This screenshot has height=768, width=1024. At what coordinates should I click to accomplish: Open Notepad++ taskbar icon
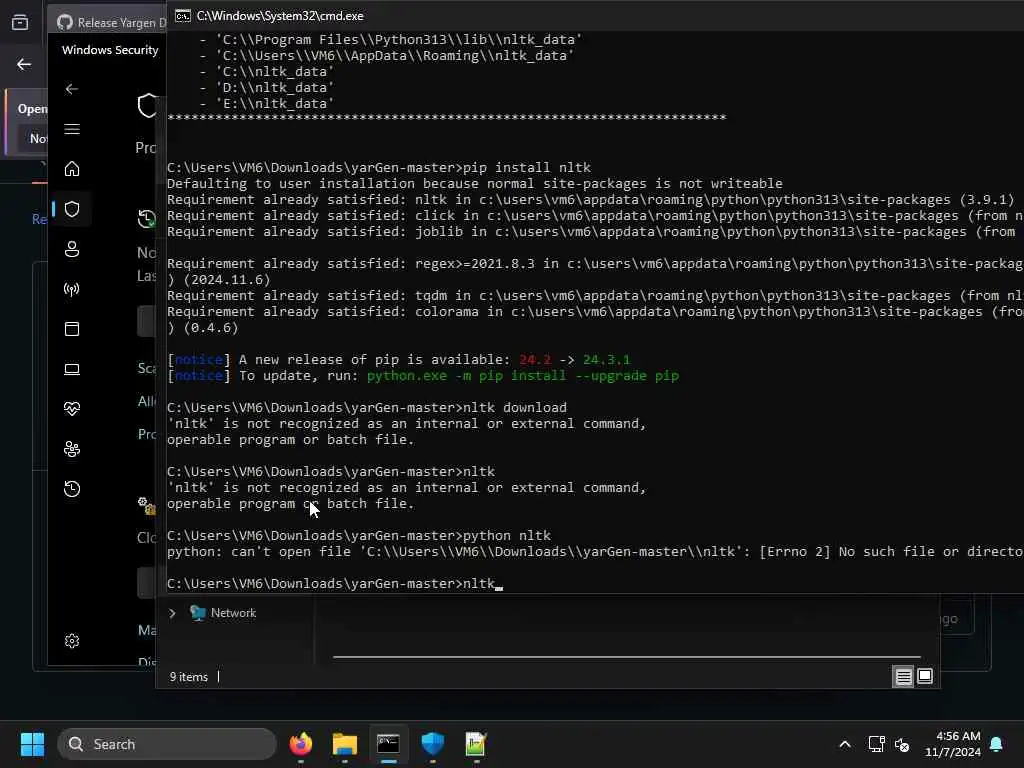pyautogui.click(x=476, y=744)
